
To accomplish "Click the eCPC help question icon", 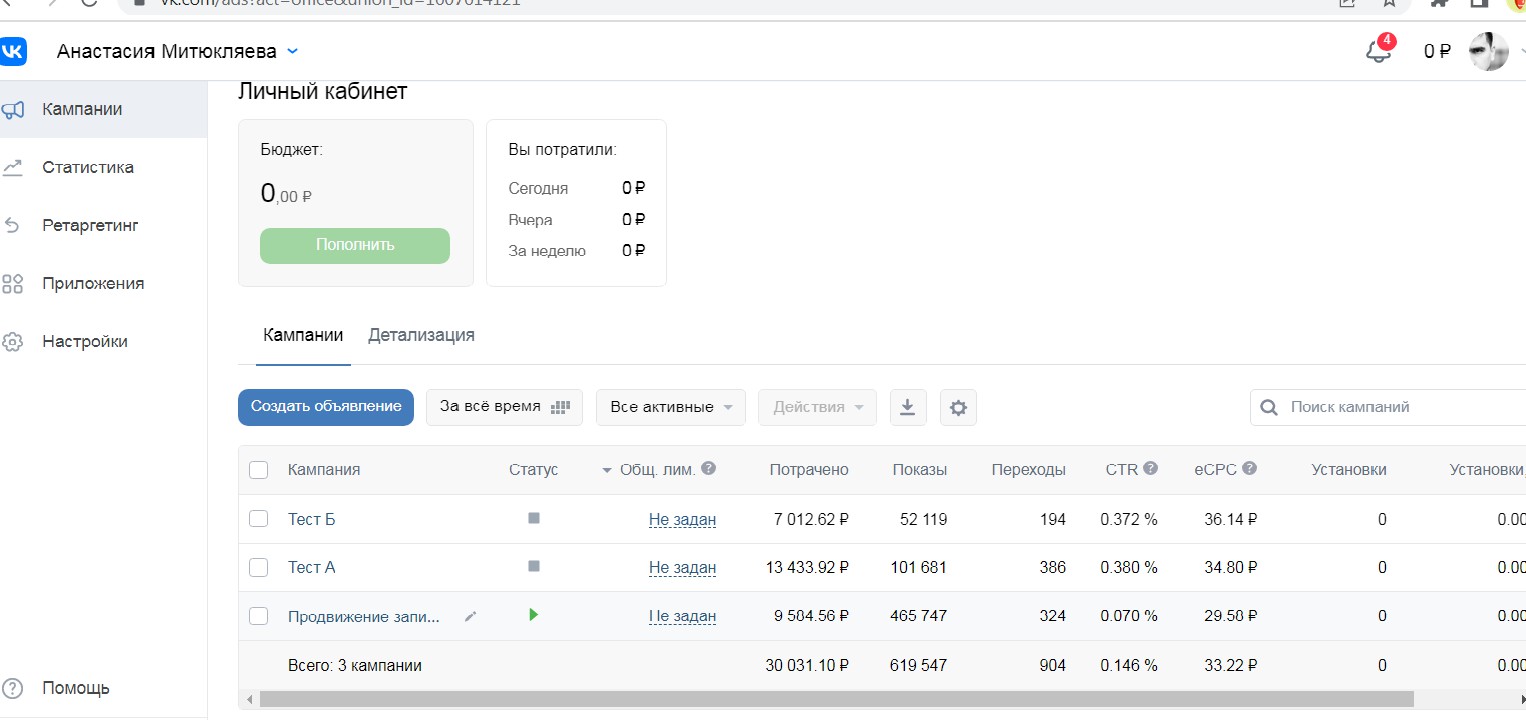I will click(1250, 468).
